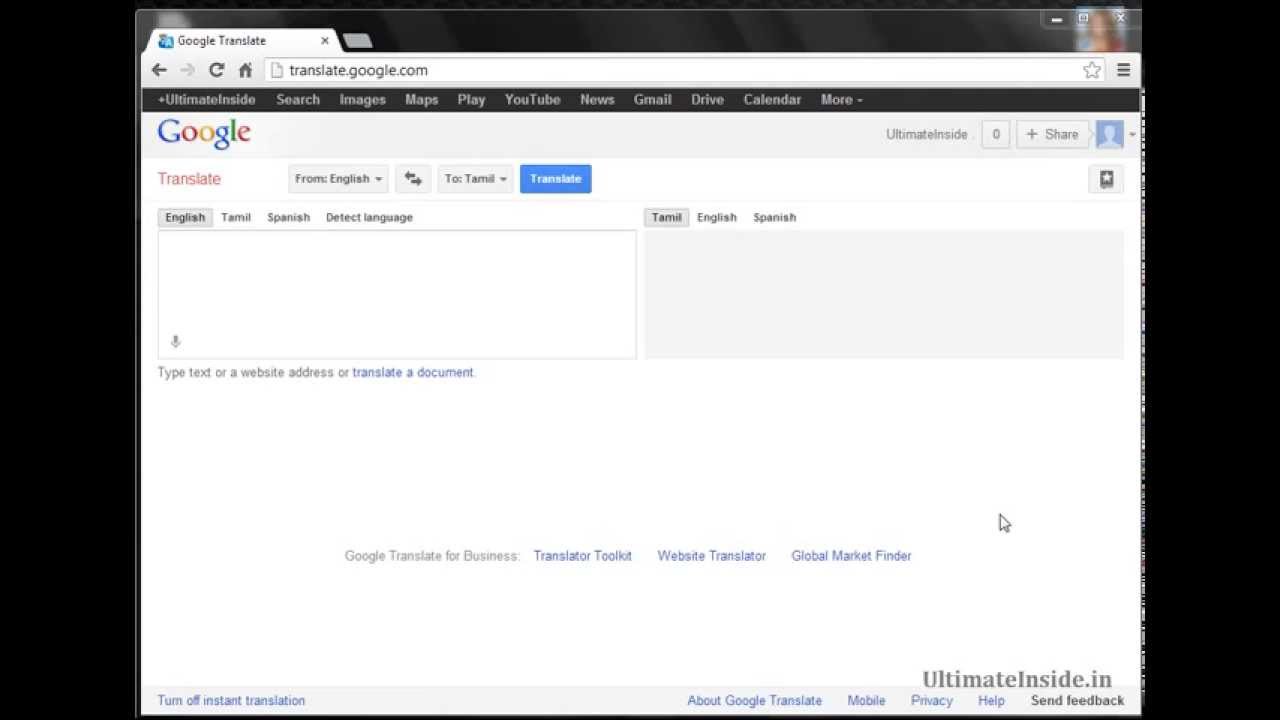The height and width of the screenshot is (720, 1280).
Task: Click the UltimateInside account name
Action: [x=926, y=134]
